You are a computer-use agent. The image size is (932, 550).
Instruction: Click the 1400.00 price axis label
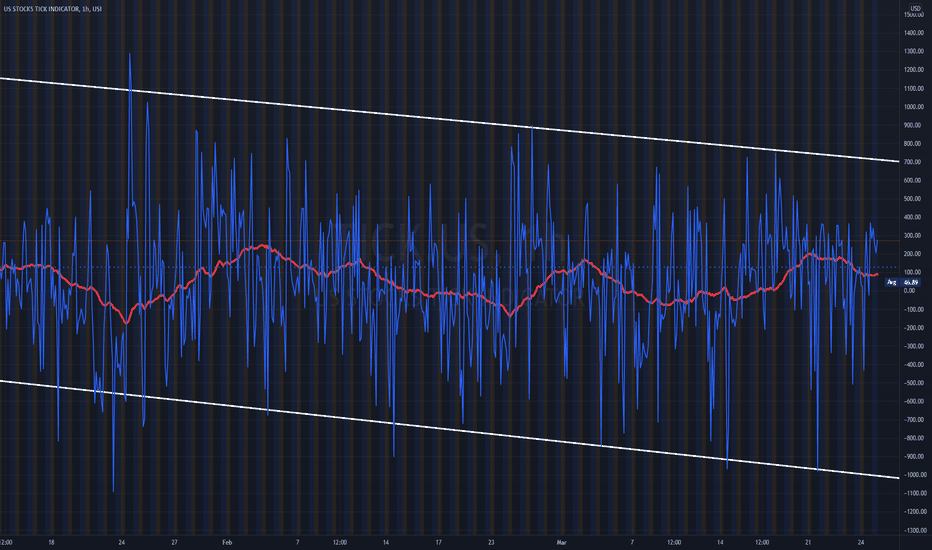coord(914,33)
